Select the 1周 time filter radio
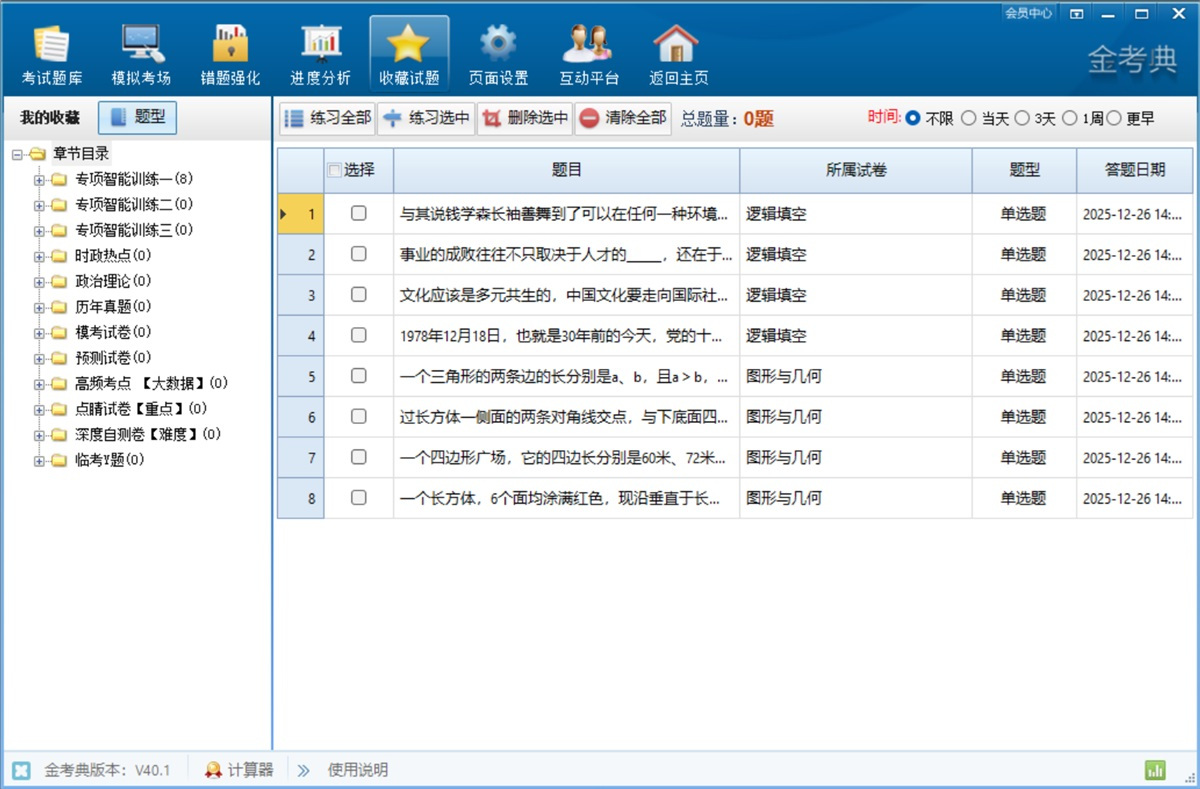The height and width of the screenshot is (789, 1200). pyautogui.click(x=1069, y=118)
